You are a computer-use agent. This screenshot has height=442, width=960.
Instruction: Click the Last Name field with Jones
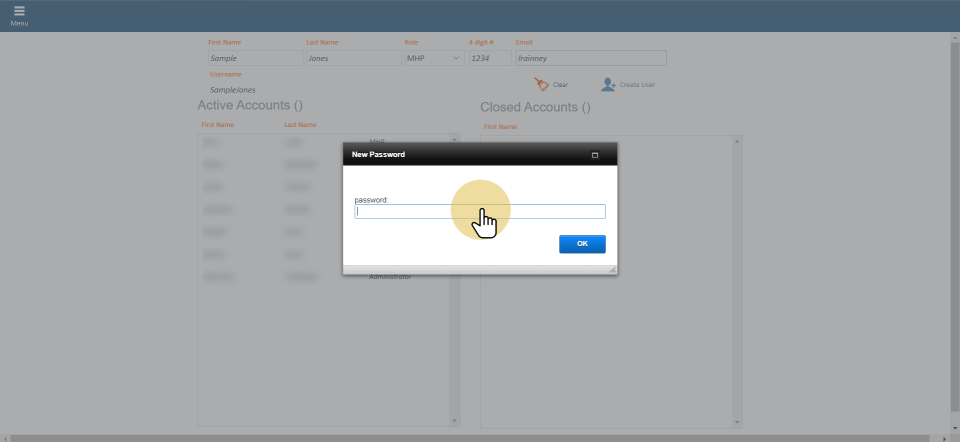tap(352, 59)
